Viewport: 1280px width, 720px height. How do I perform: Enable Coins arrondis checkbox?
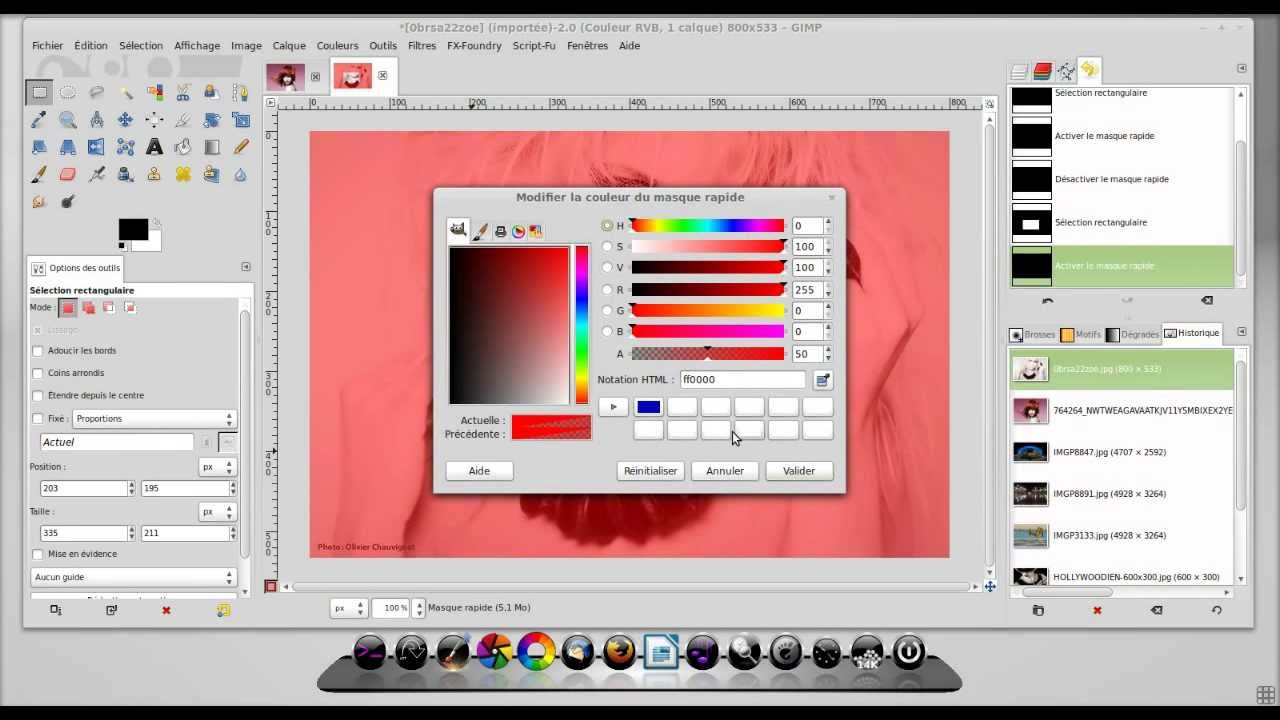(x=38, y=373)
